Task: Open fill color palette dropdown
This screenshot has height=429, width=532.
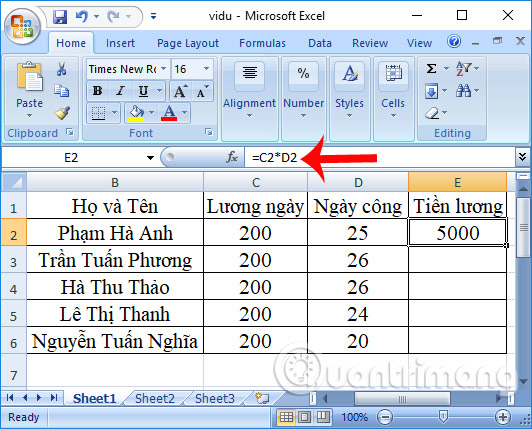Action: (x=151, y=113)
